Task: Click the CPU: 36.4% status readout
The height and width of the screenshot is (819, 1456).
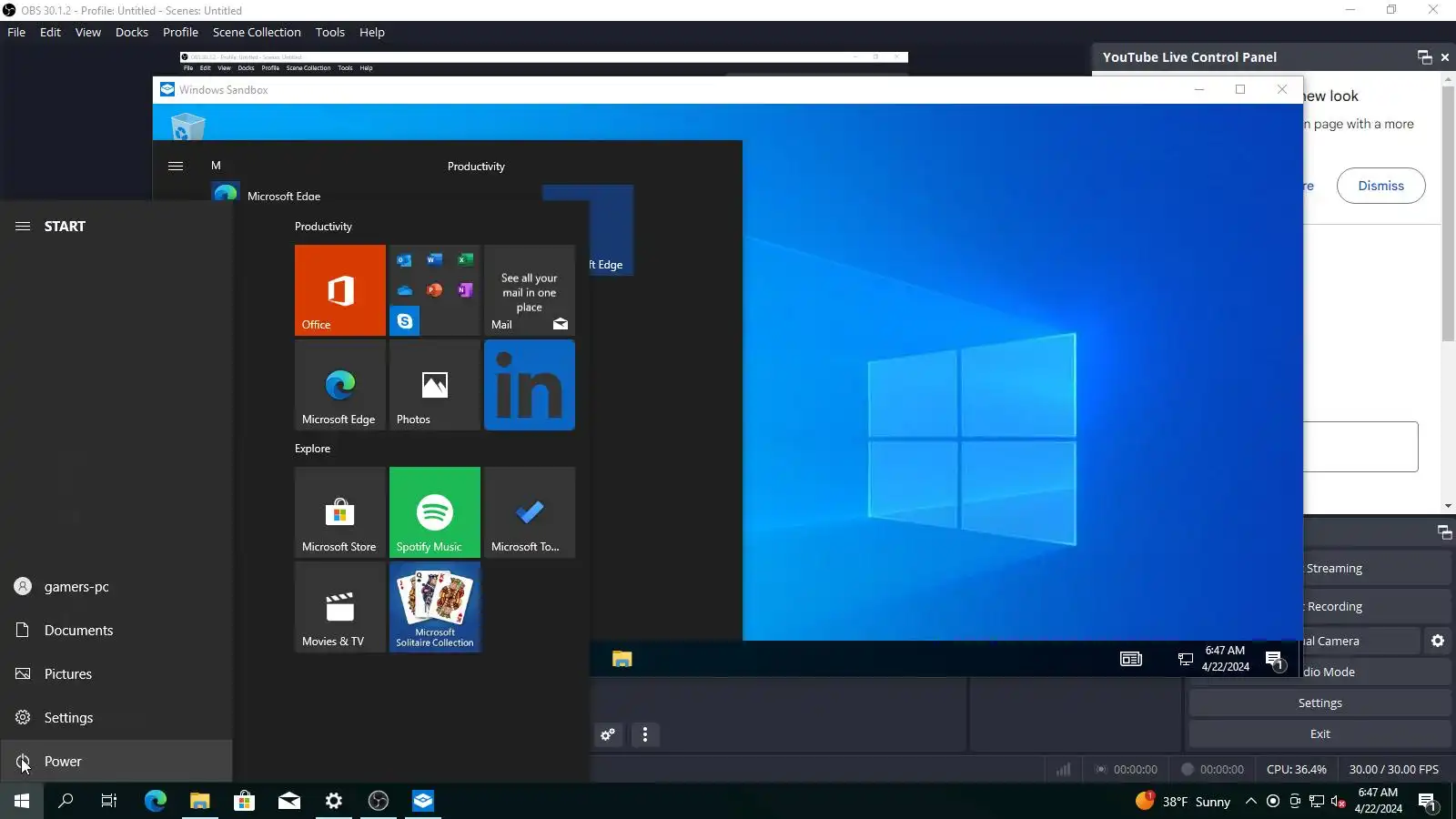Action: click(x=1296, y=769)
